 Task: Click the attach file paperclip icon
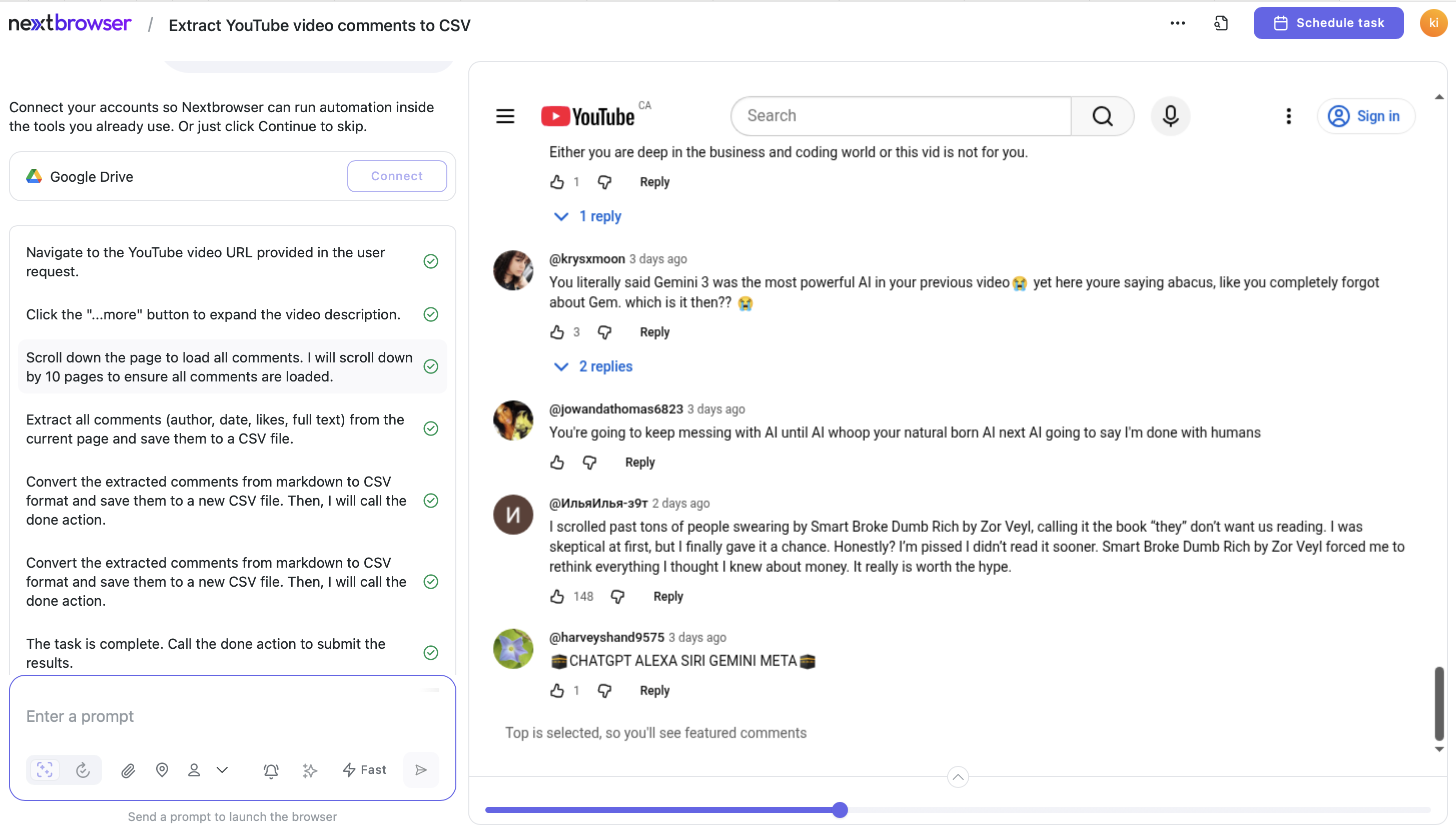[x=128, y=770]
